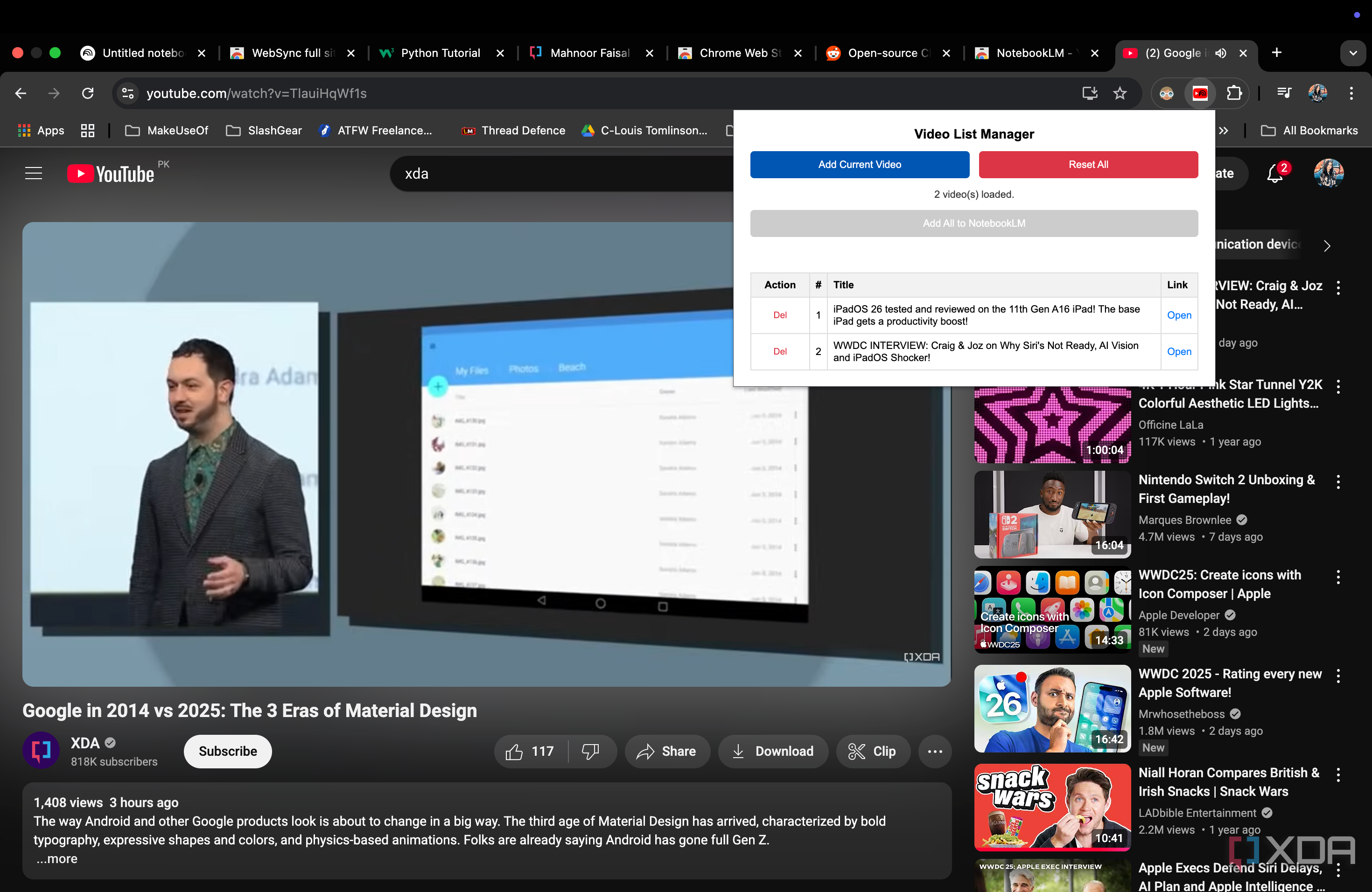The image size is (1372, 892).
Task: Click the Clip button
Action: click(873, 751)
